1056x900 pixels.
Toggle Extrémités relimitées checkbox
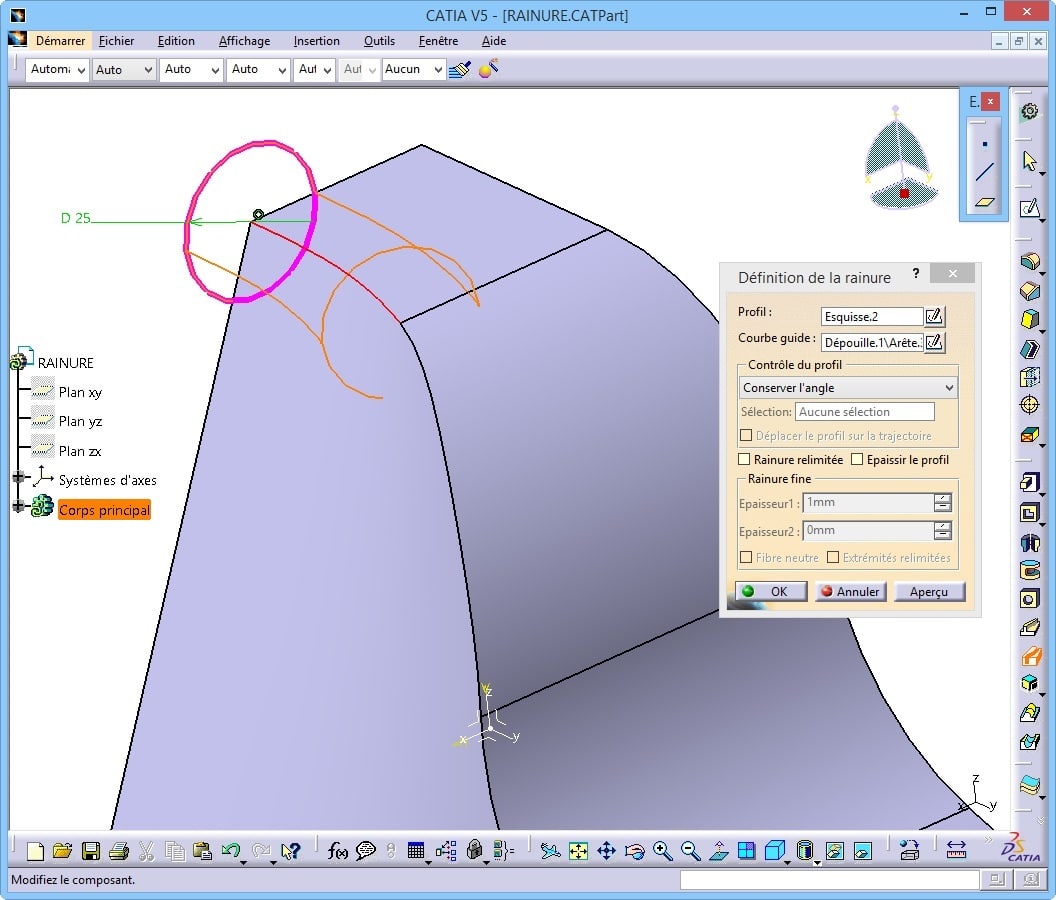pyautogui.click(x=833, y=557)
